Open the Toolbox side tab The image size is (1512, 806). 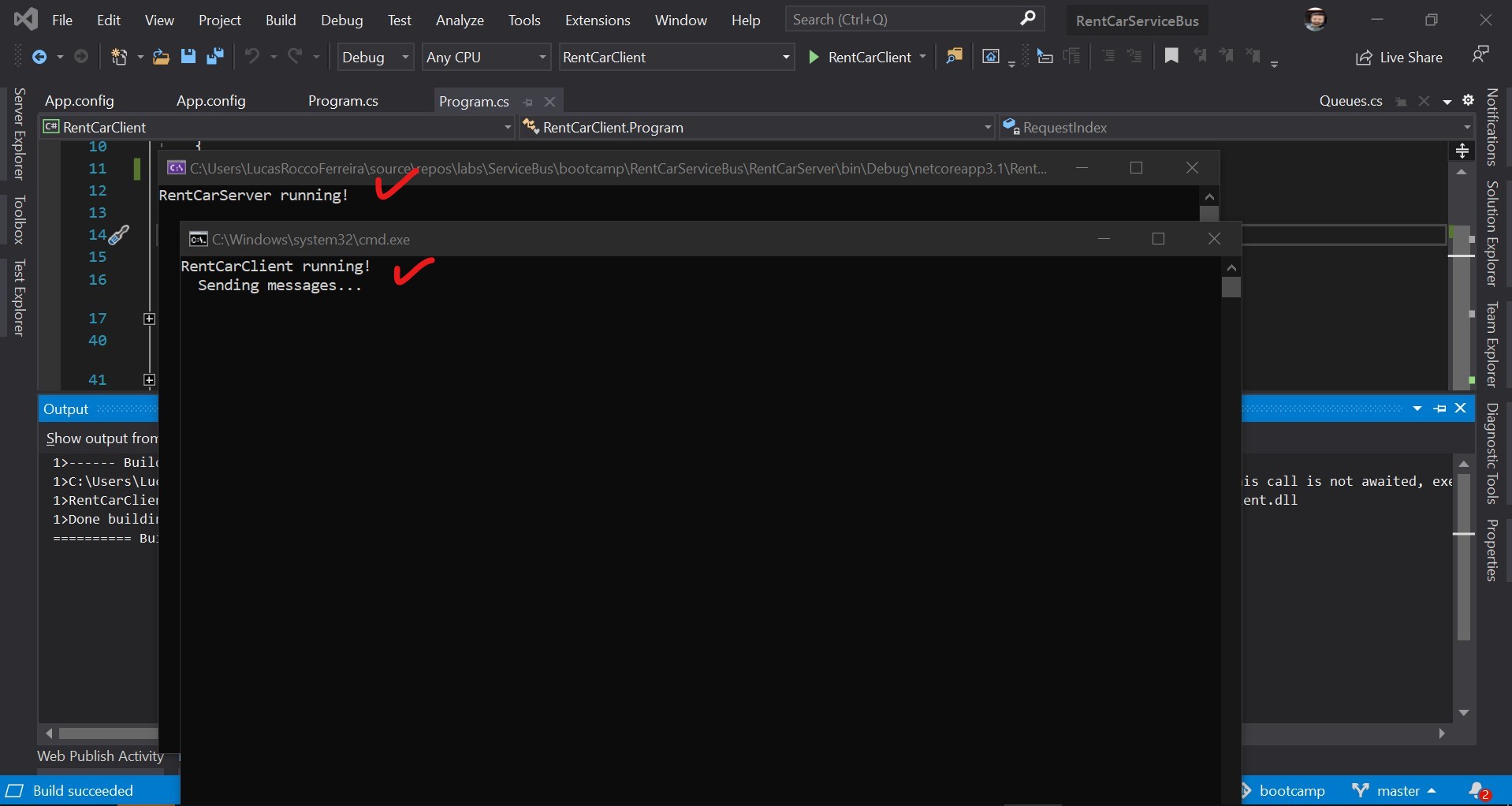click(x=20, y=220)
